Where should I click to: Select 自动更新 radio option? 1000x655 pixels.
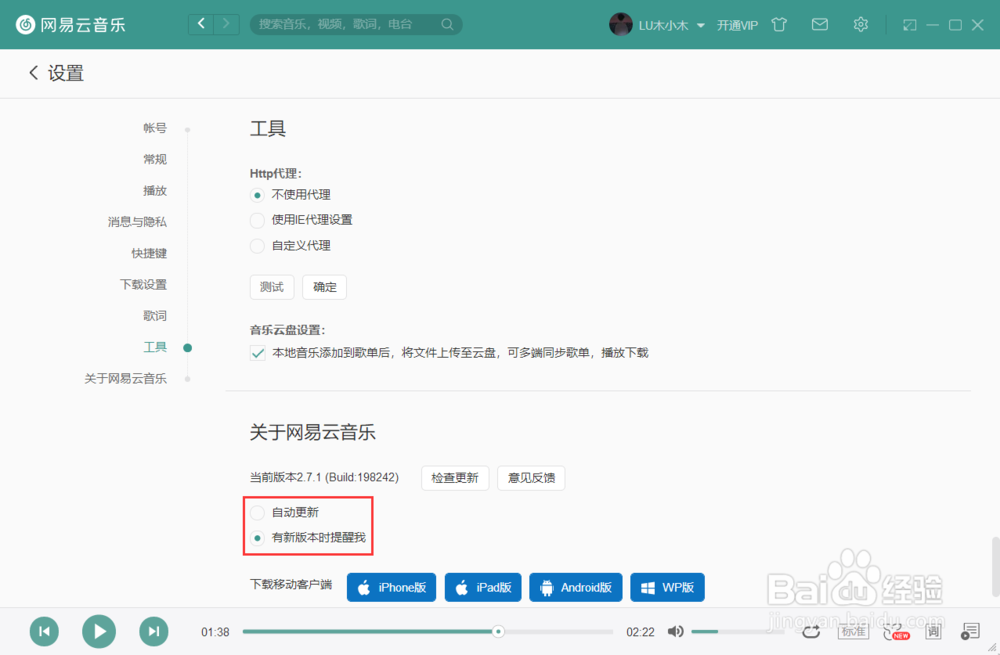click(257, 513)
